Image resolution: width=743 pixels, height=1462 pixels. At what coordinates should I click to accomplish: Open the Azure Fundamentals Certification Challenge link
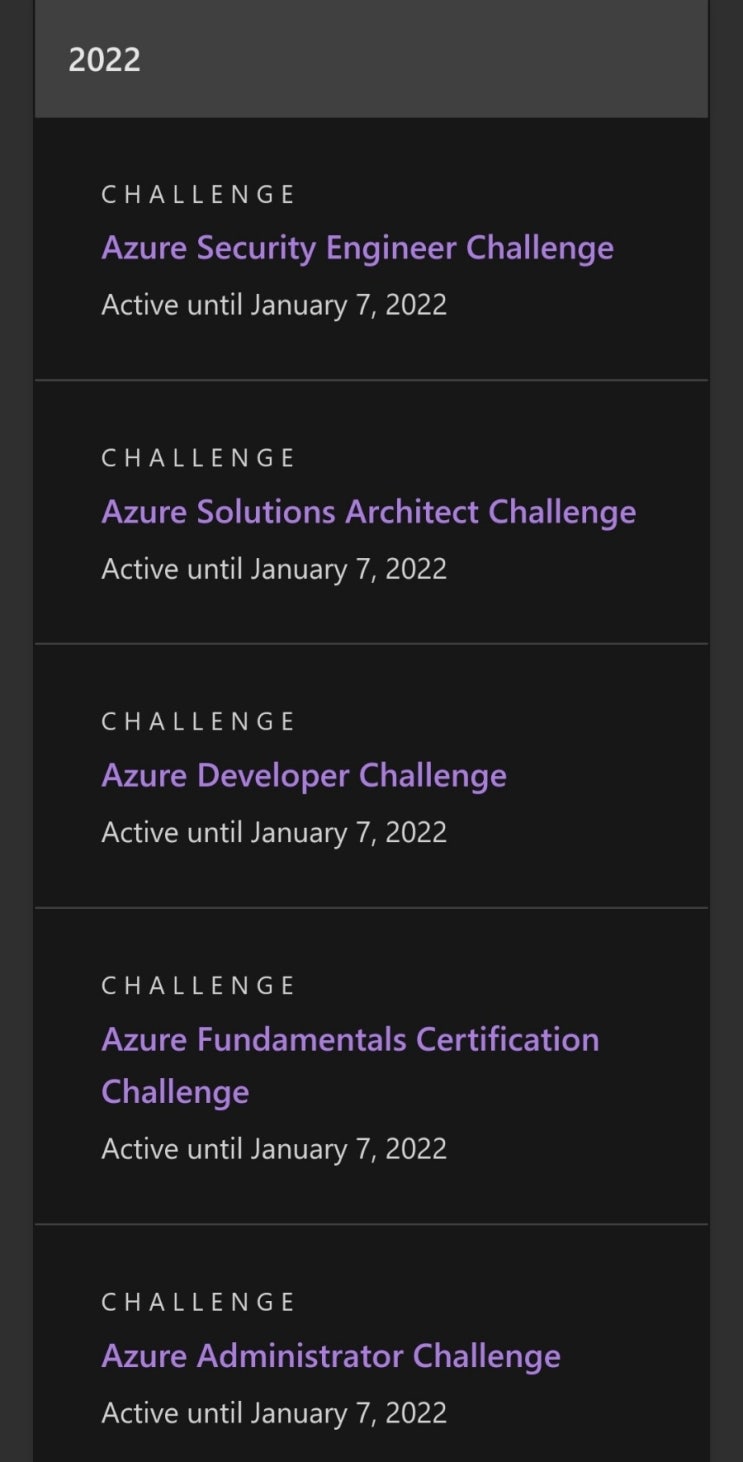350,1039
